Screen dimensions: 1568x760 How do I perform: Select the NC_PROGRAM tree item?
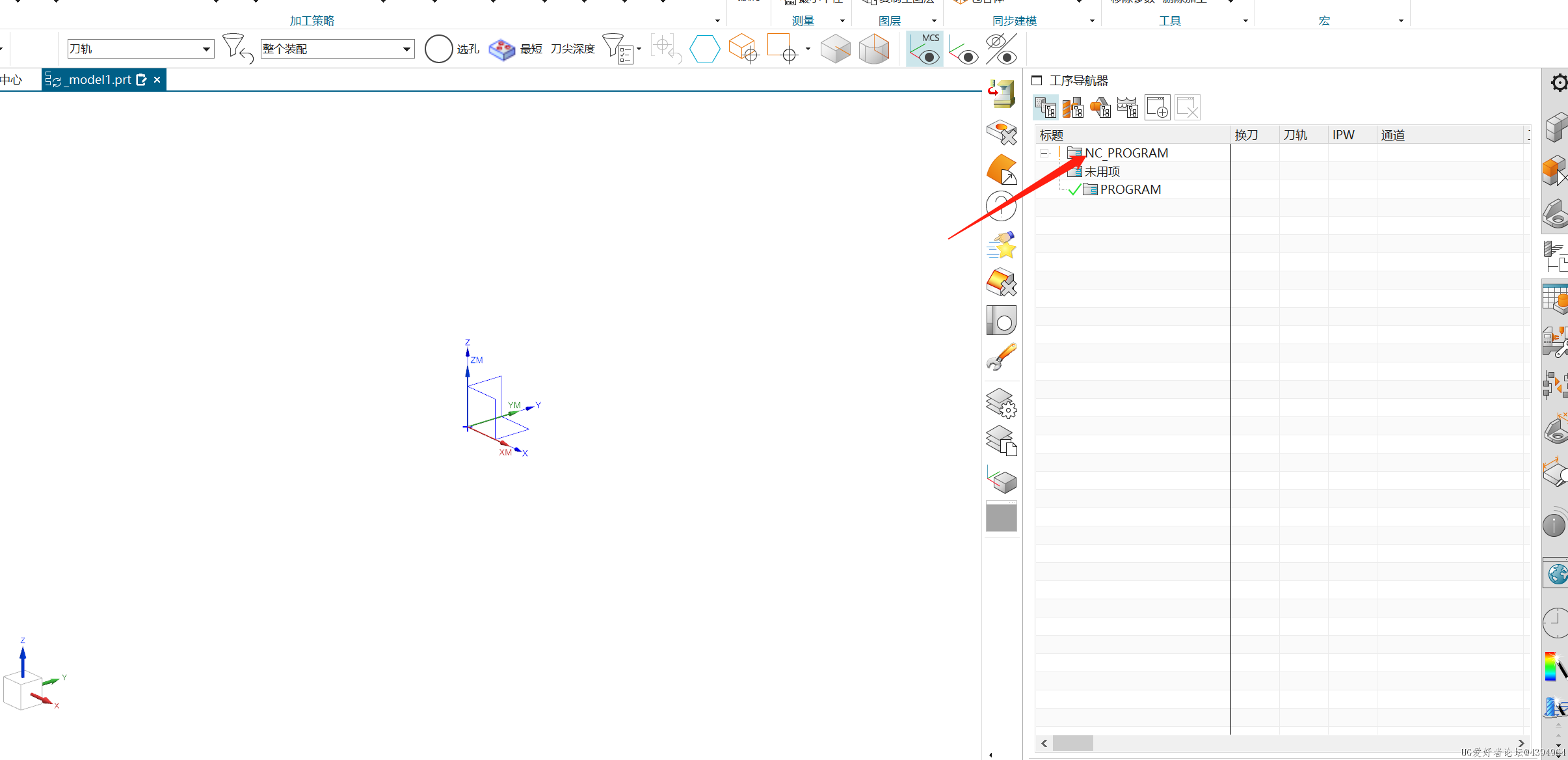coord(1126,153)
